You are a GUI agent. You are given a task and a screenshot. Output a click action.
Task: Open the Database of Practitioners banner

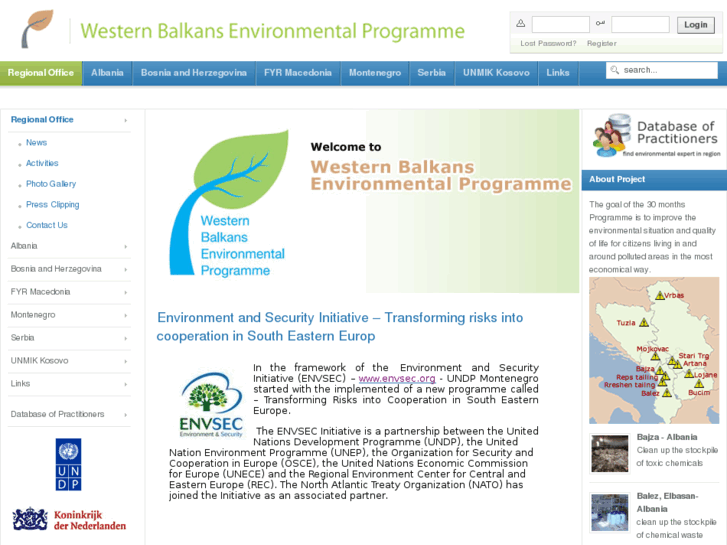coord(655,135)
